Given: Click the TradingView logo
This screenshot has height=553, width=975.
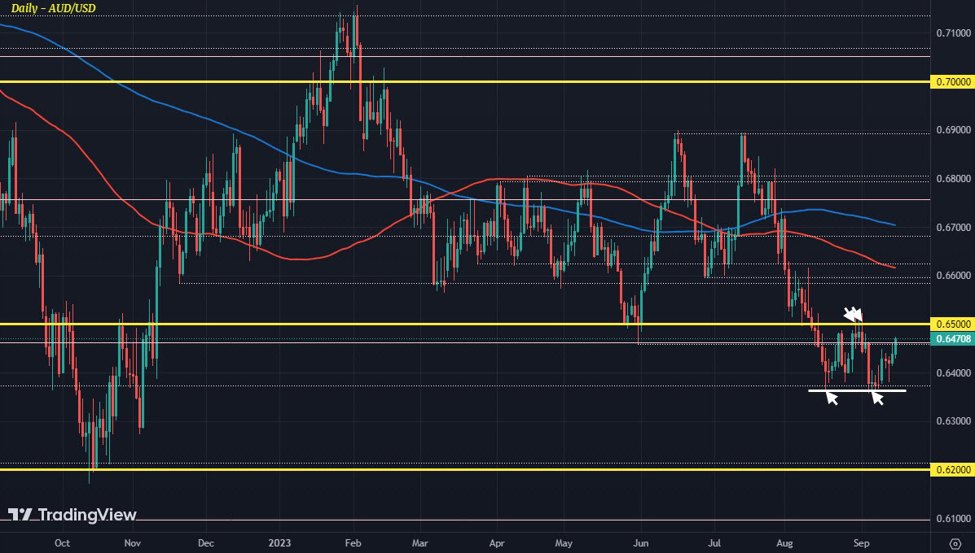Looking at the screenshot, I should 72,514.
